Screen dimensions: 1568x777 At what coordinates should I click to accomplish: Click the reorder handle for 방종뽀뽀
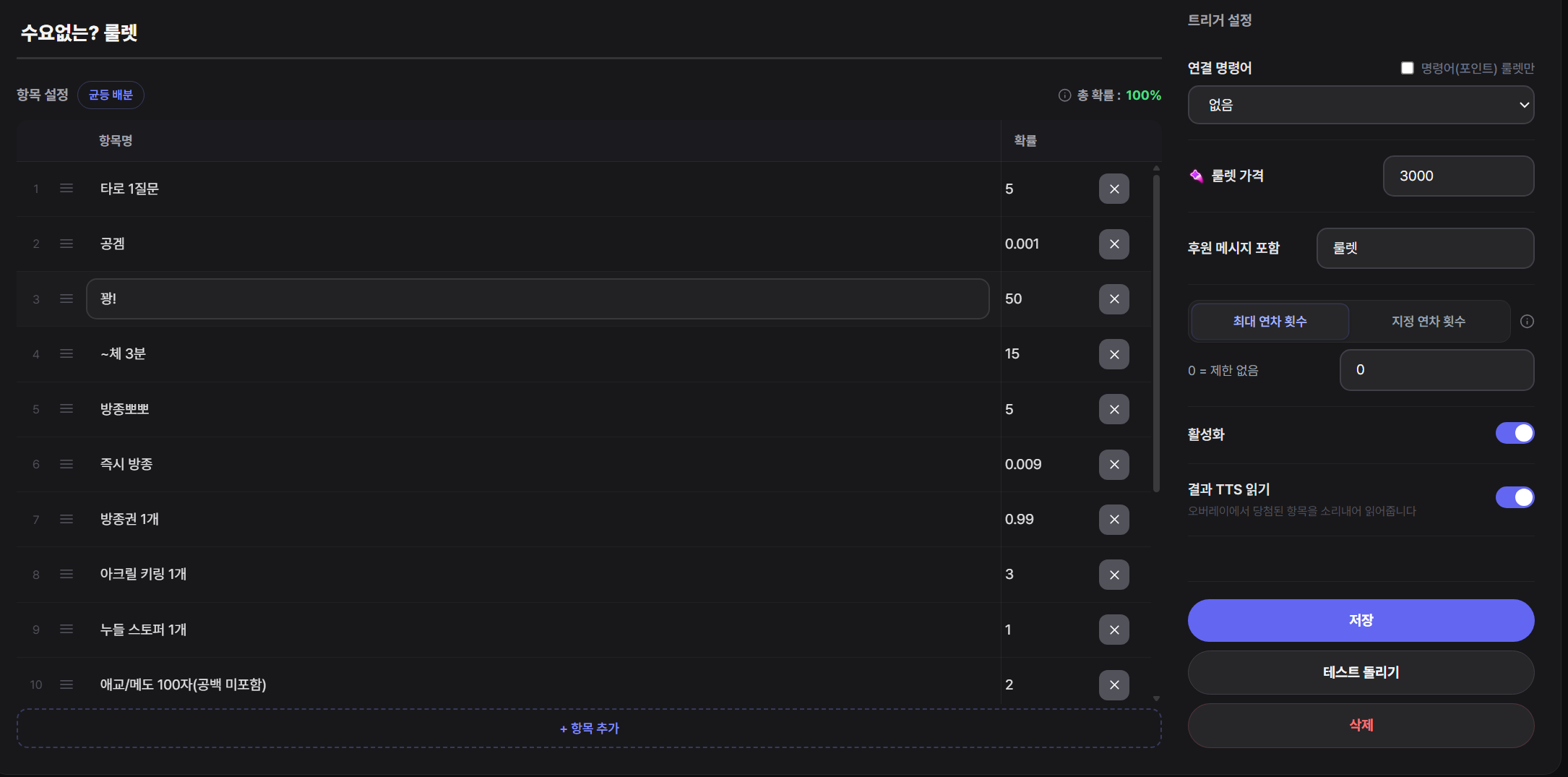pyautogui.click(x=66, y=409)
